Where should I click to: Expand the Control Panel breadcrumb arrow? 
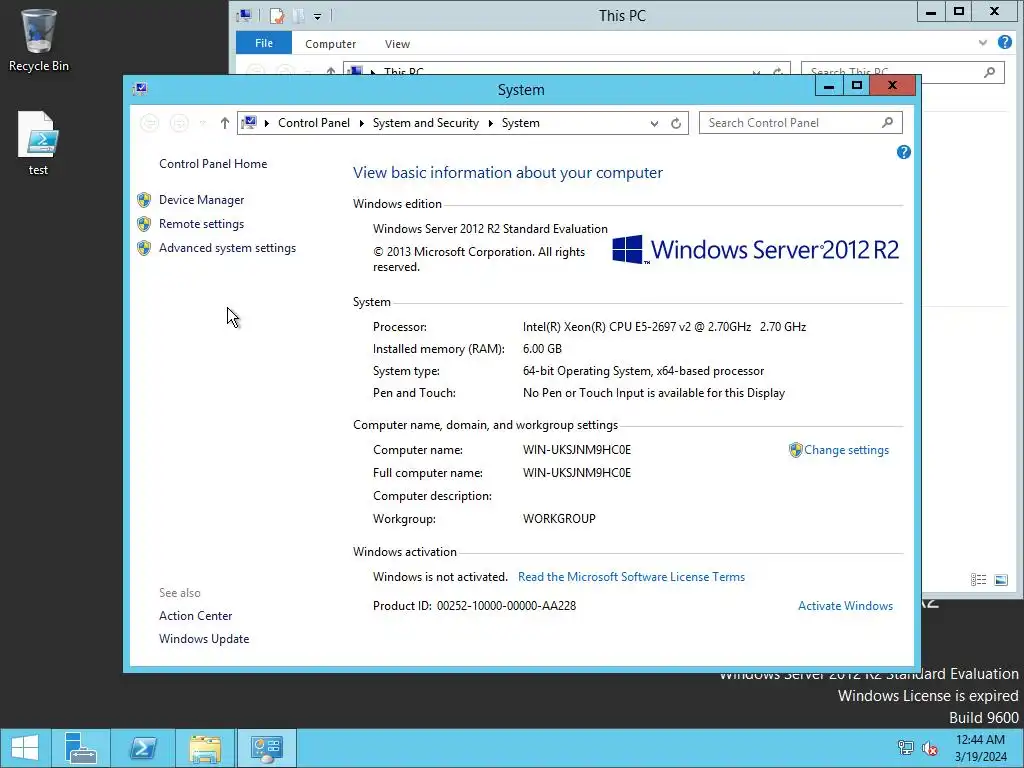(362, 123)
